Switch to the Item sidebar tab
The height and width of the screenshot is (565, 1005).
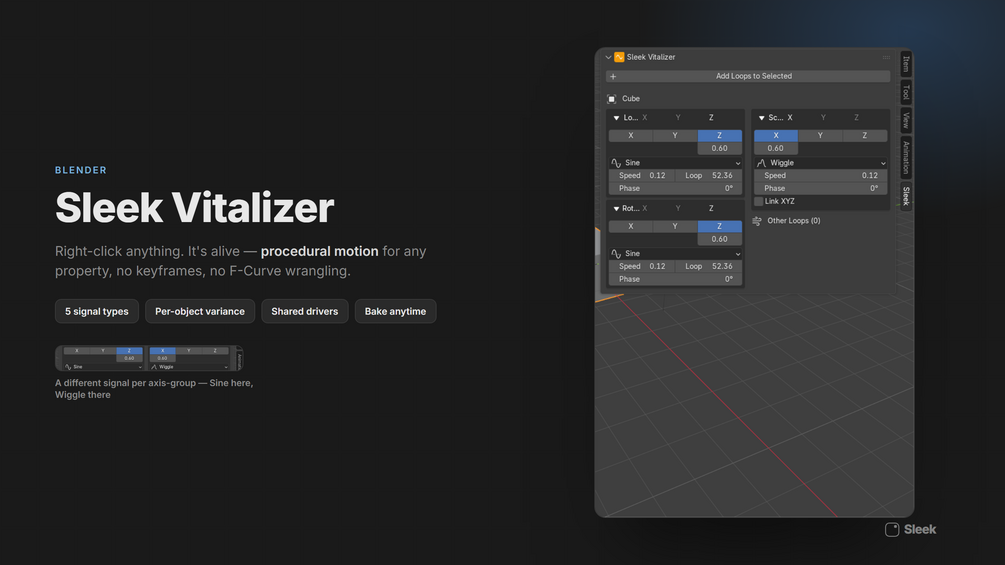click(906, 64)
